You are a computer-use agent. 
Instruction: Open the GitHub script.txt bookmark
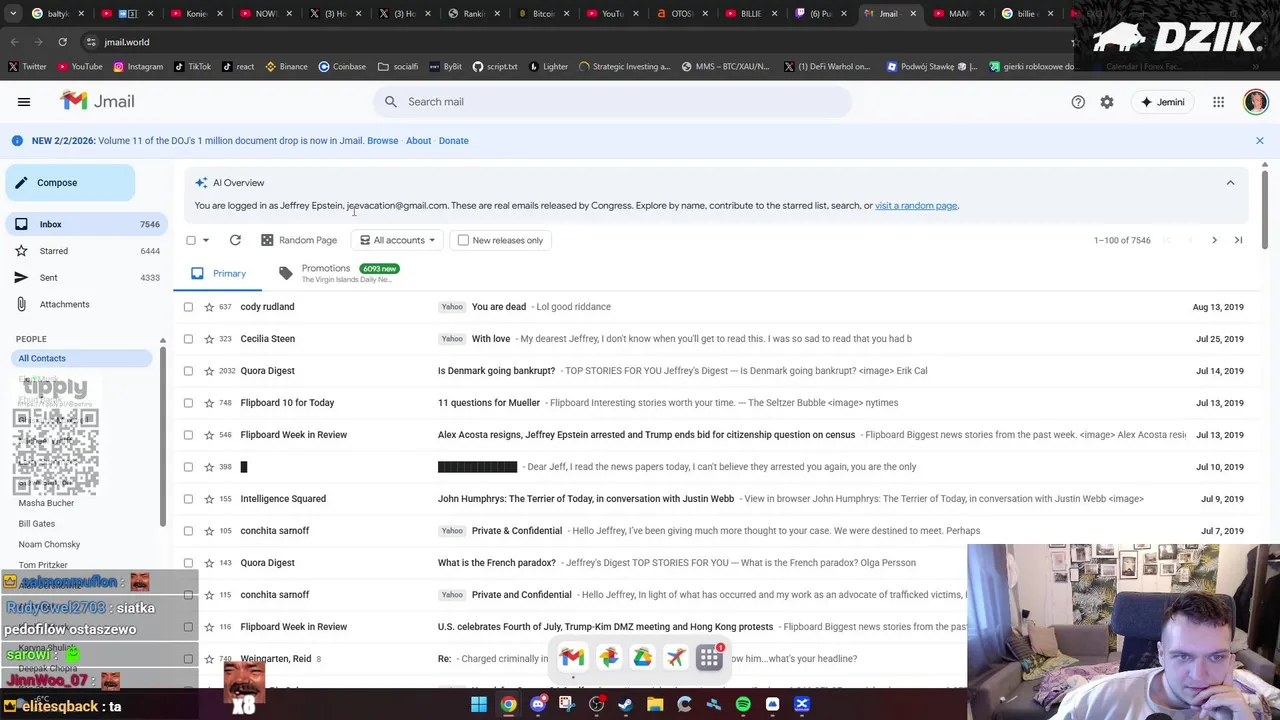tap(495, 67)
